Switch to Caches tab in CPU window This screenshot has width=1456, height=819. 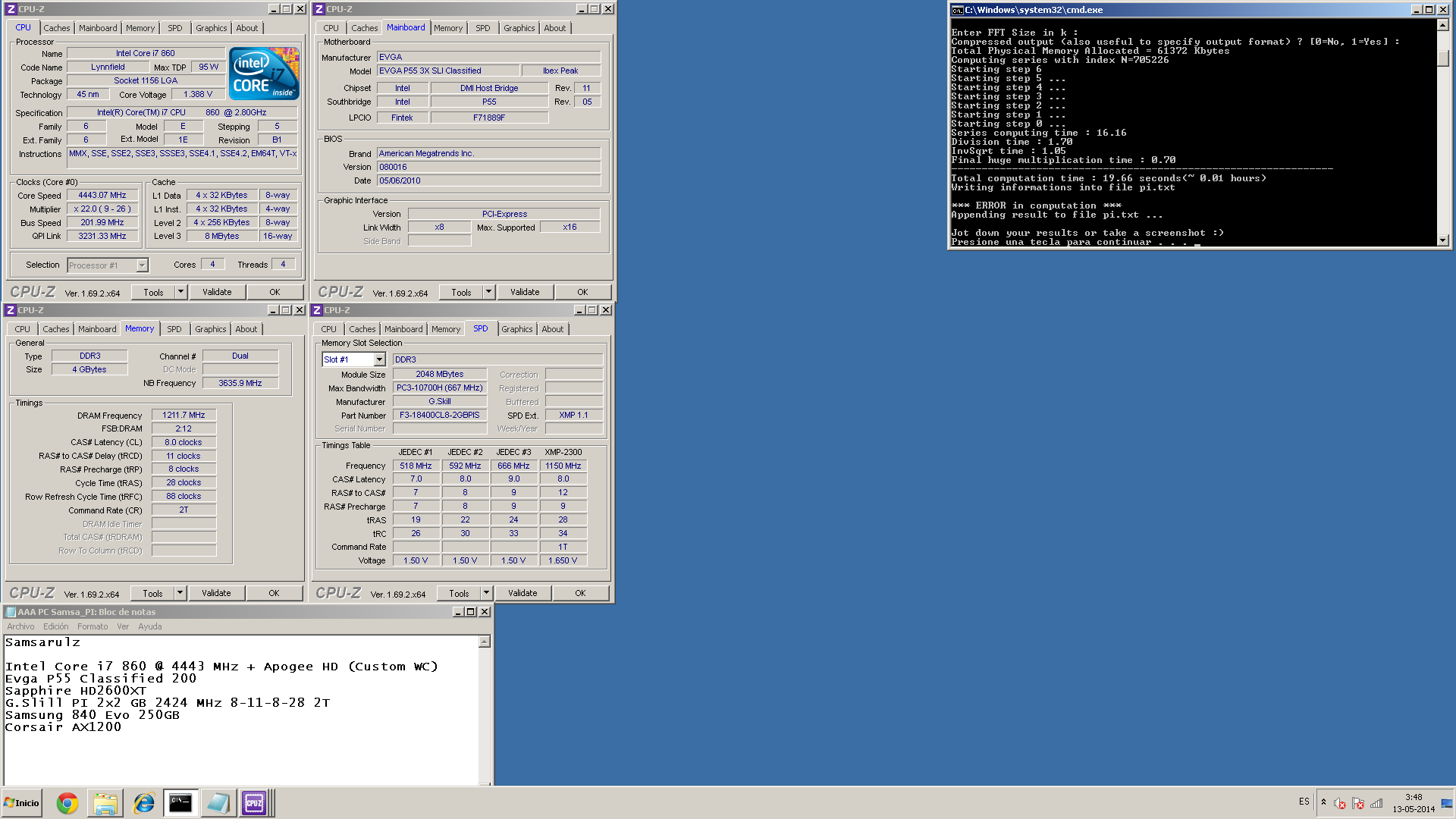click(x=57, y=28)
